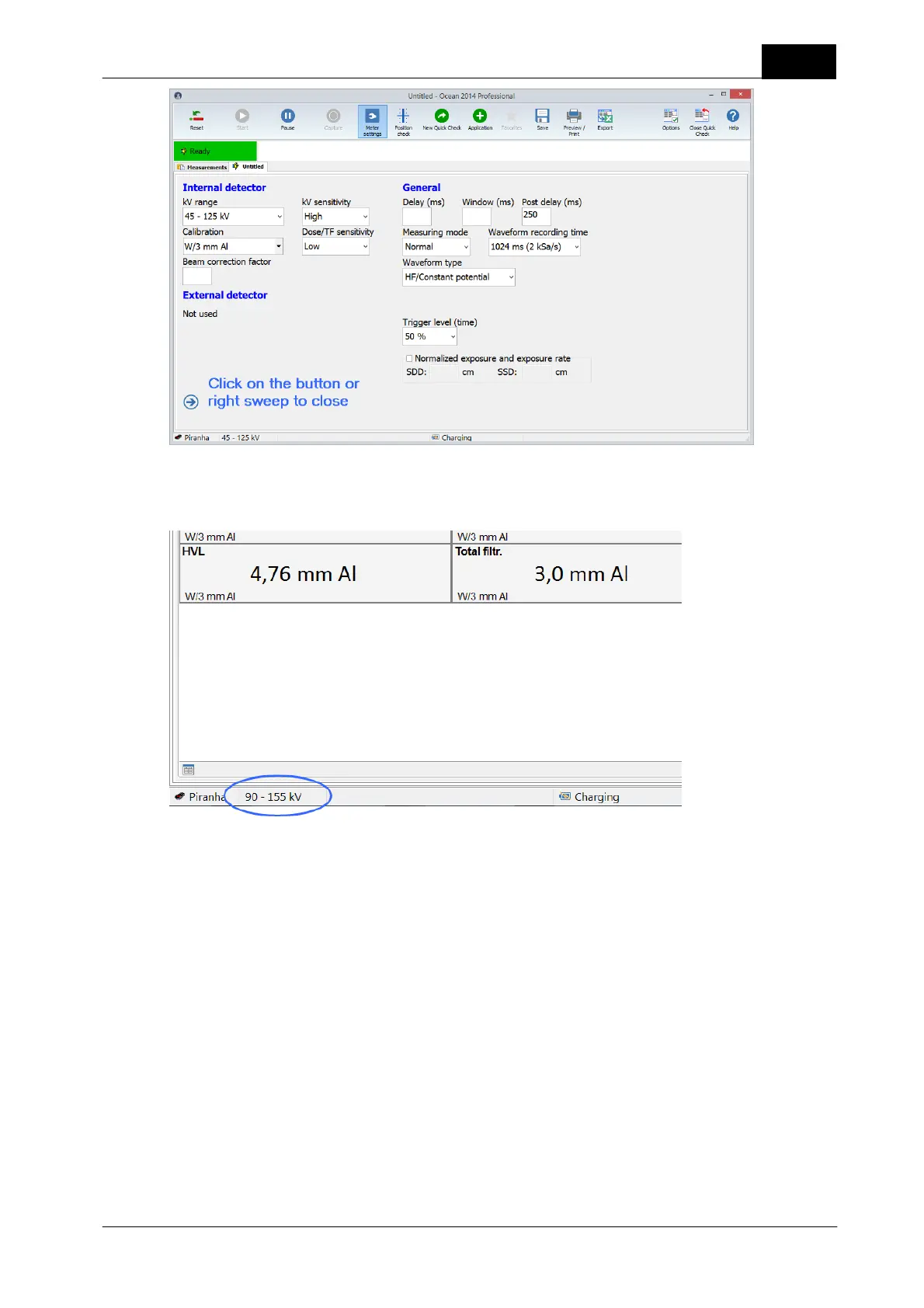
Task: Click the Favorites star icon
Action: (511, 116)
